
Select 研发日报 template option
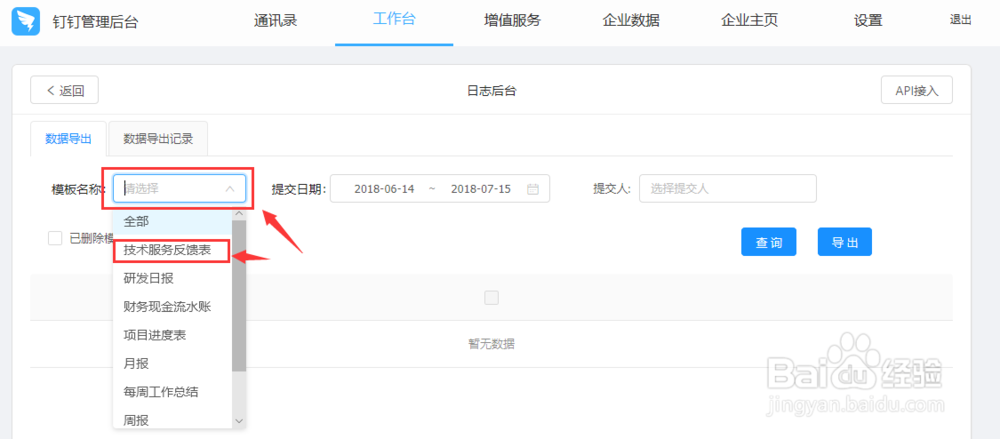tap(172, 278)
